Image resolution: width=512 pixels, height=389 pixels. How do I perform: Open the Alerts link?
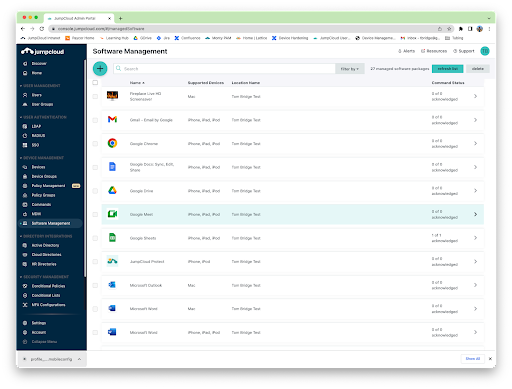pyautogui.click(x=406, y=51)
